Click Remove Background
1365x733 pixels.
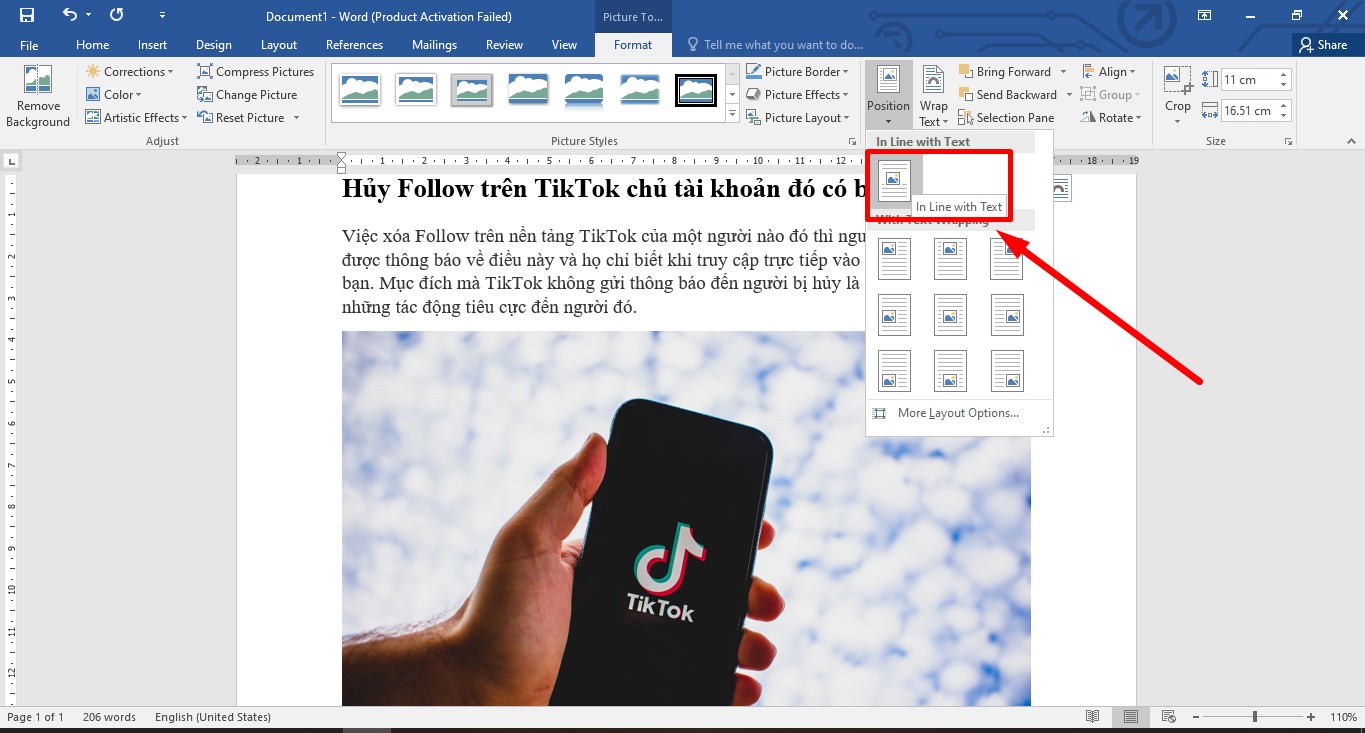coord(38,96)
